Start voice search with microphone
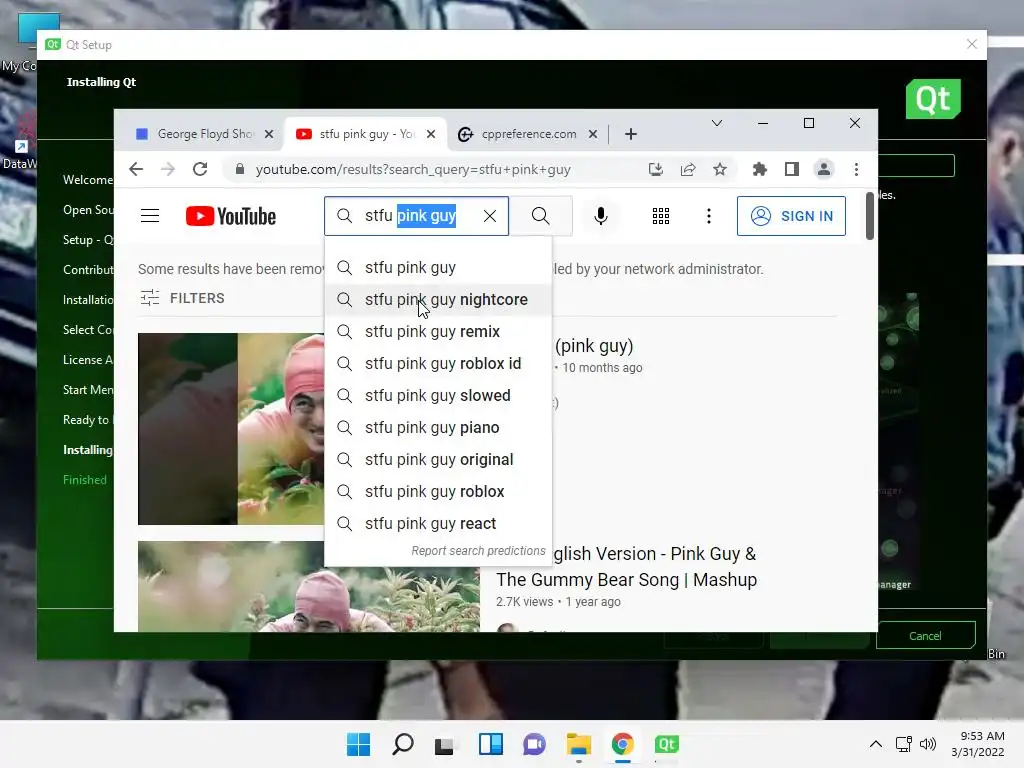The height and width of the screenshot is (768, 1024). click(x=601, y=216)
